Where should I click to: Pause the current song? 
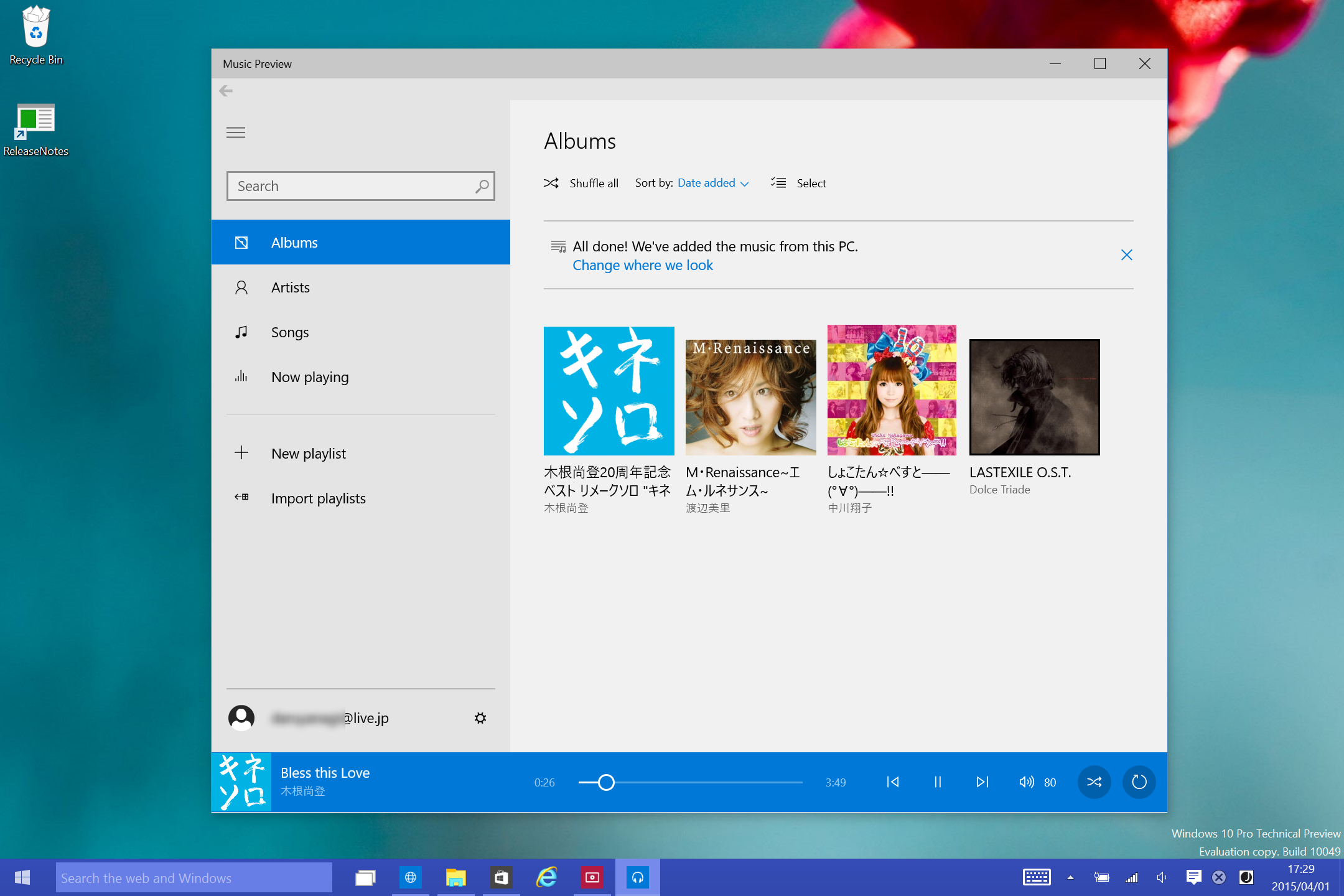pos(938,782)
